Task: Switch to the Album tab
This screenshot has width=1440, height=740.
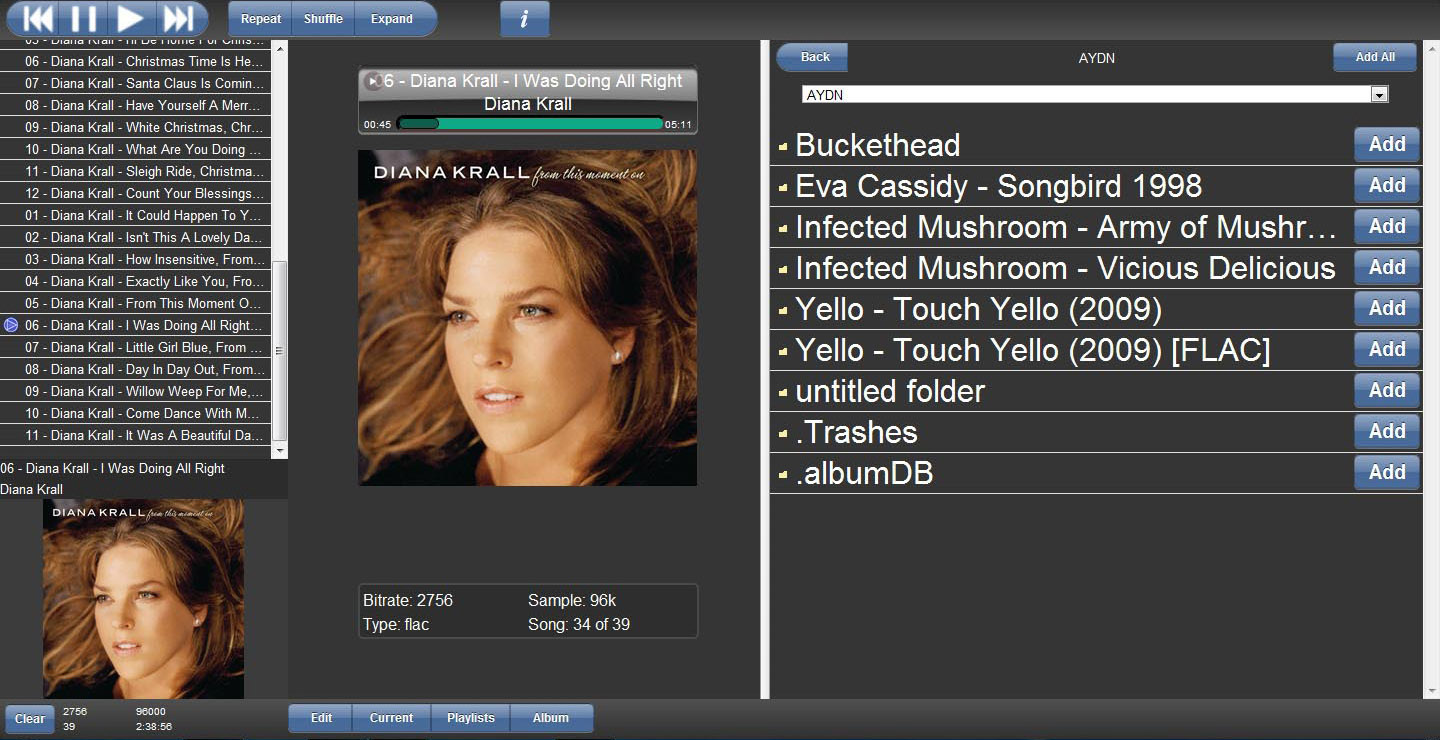Action: [x=551, y=718]
